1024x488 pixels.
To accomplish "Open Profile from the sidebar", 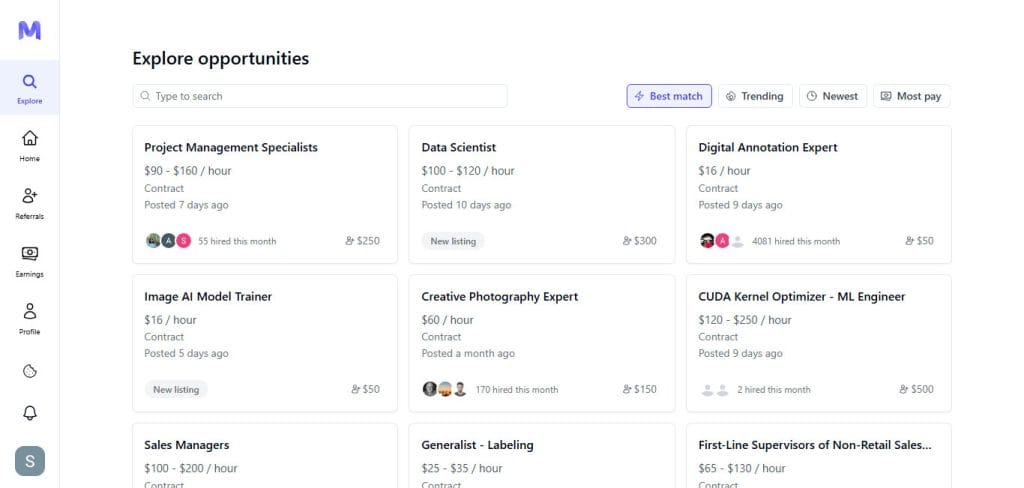I will (x=29, y=317).
